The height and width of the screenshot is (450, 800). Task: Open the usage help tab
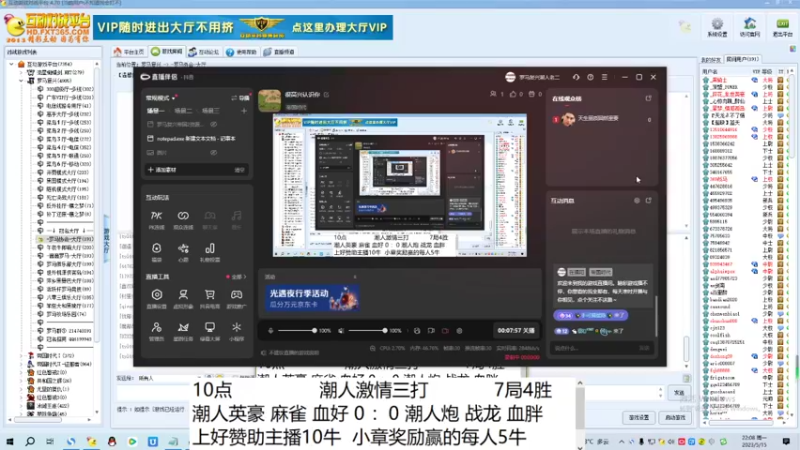tap(241, 52)
